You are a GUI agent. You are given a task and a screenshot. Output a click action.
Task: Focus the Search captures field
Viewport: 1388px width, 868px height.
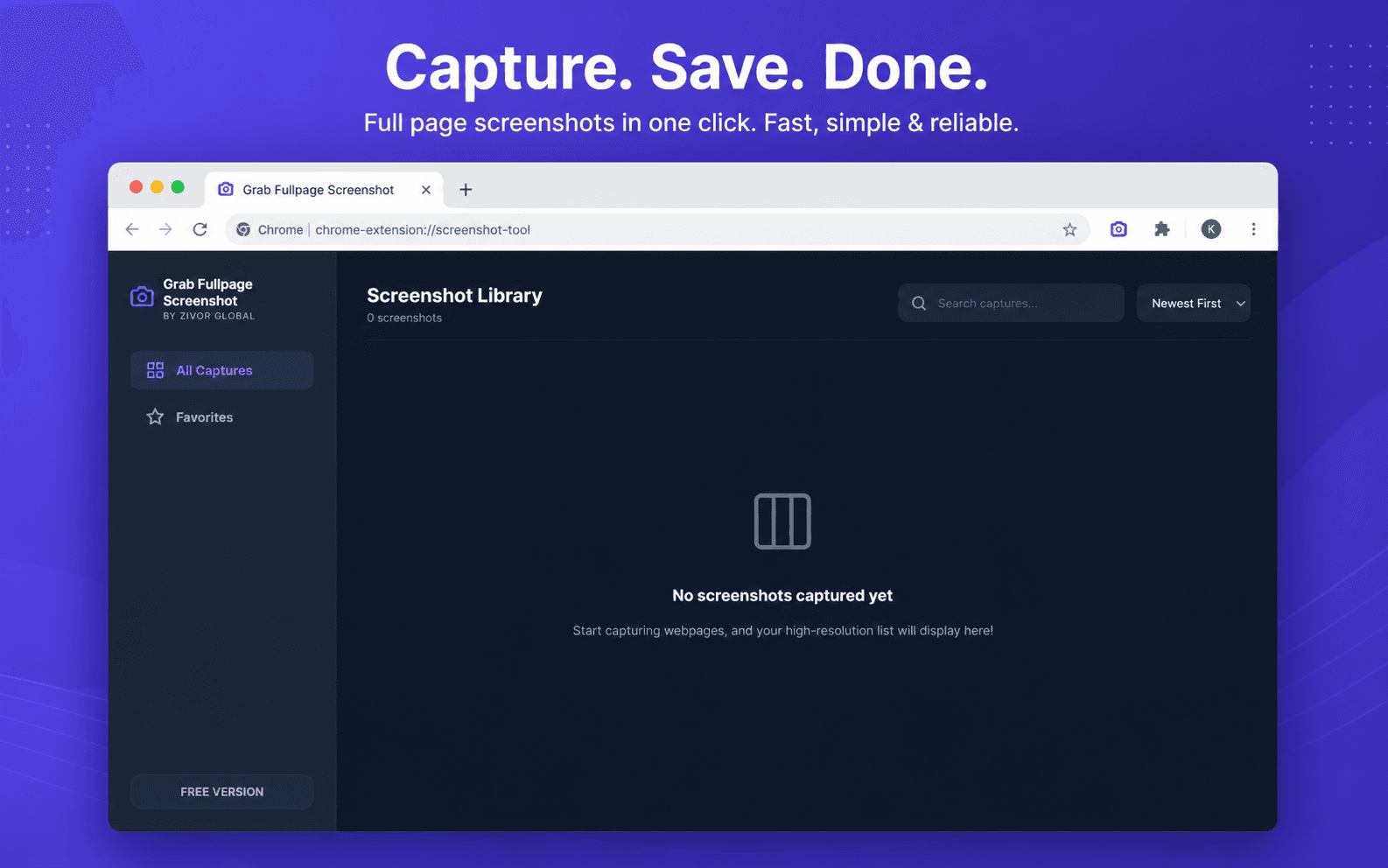coord(1011,303)
